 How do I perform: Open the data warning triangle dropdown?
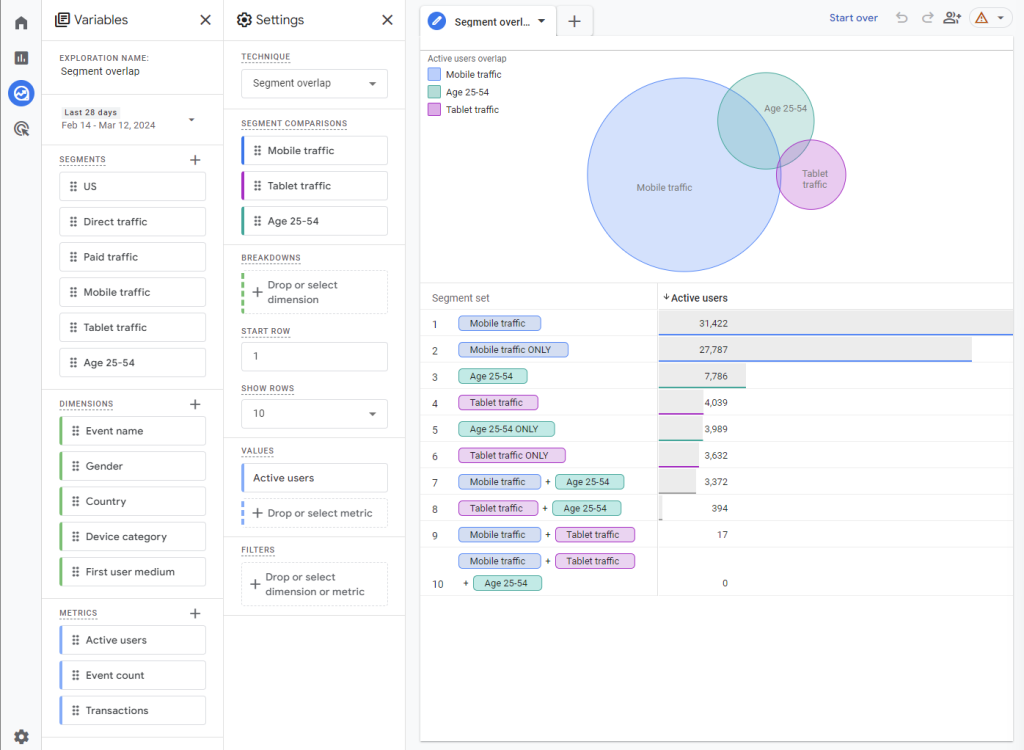(x=990, y=18)
